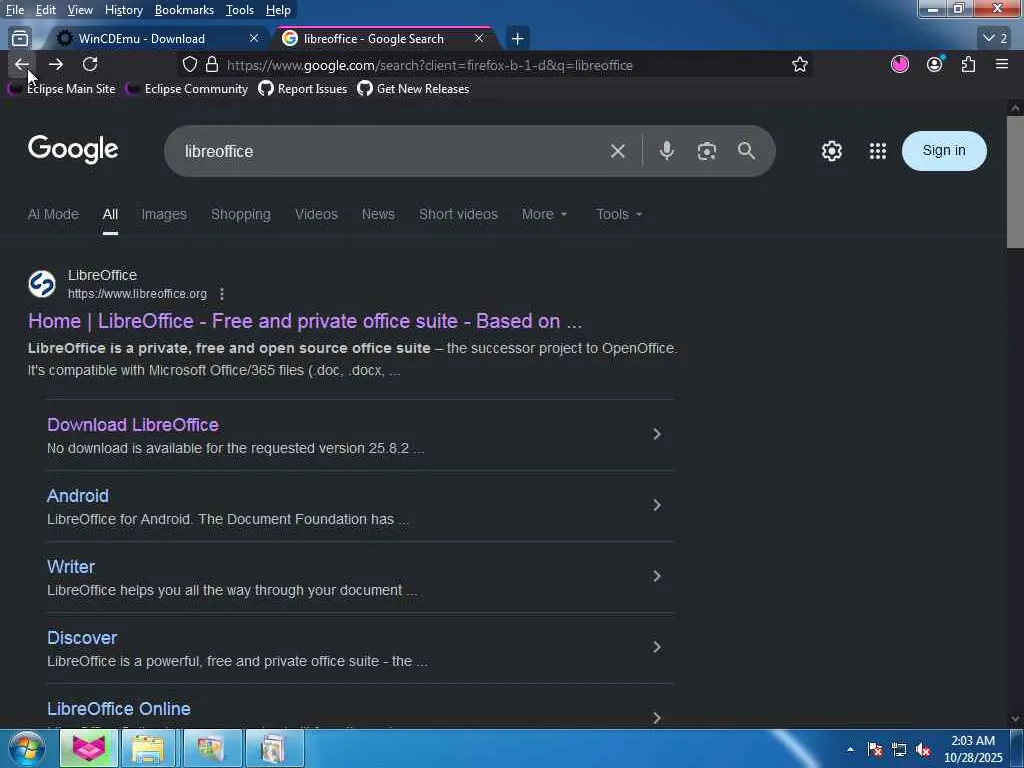The image size is (1024, 768).
Task: Close the WinCDEmu - Download tab
Action: [253, 39]
